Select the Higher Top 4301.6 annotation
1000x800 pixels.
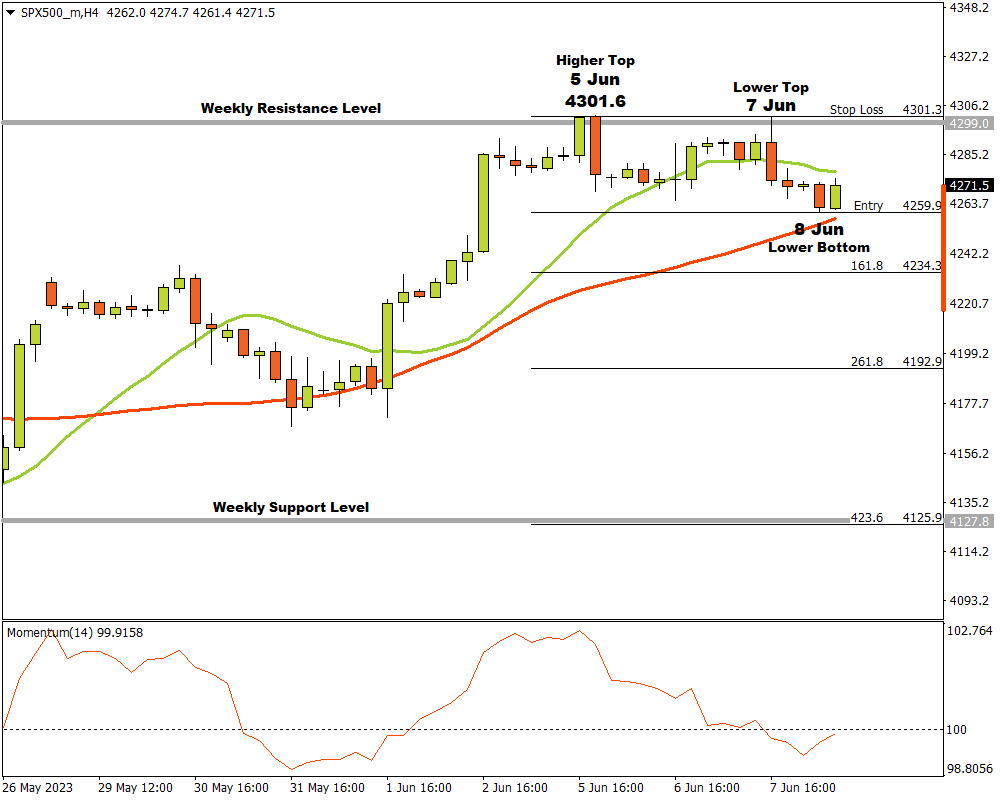click(595, 81)
